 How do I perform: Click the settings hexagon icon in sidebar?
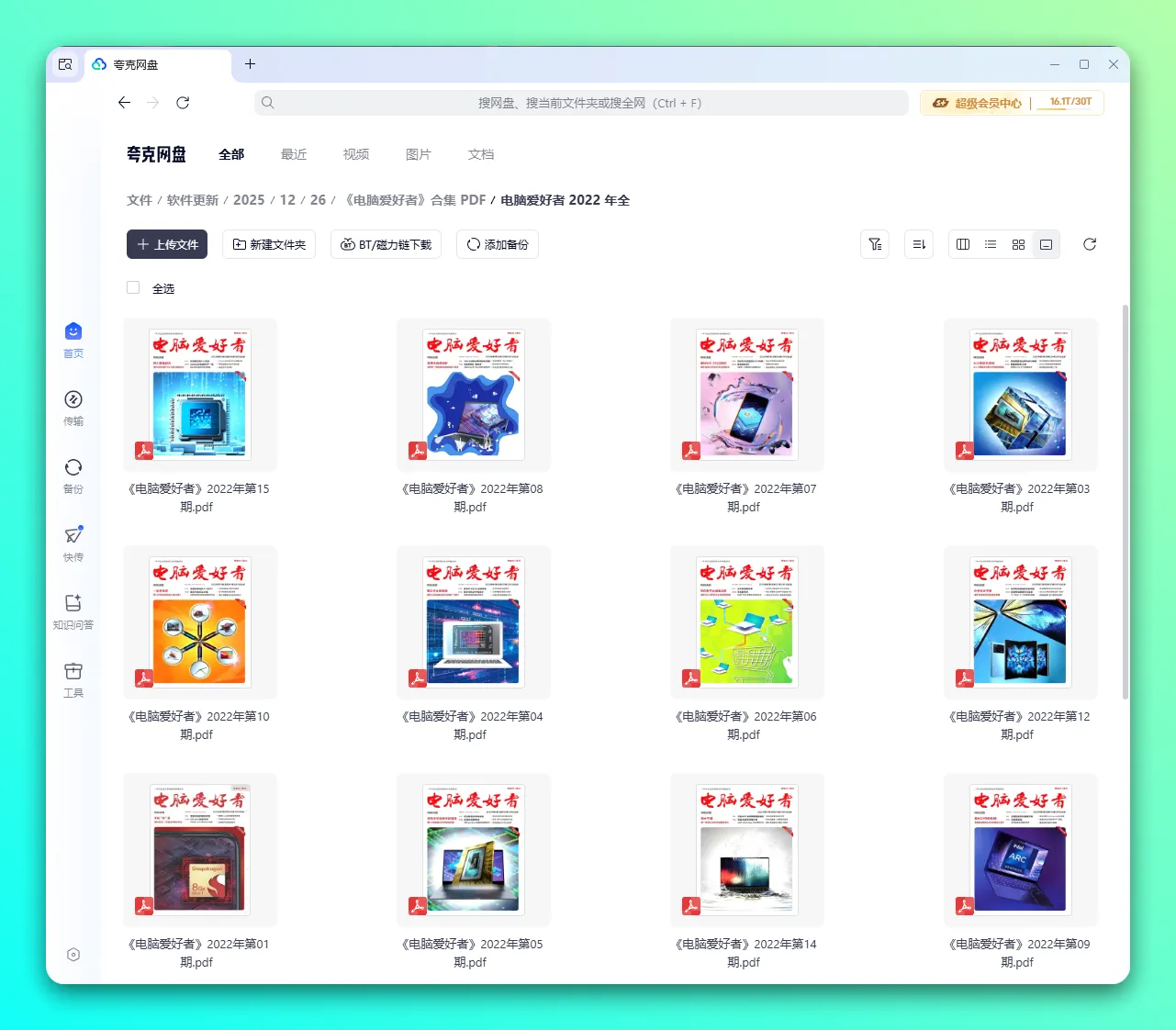tap(73, 955)
